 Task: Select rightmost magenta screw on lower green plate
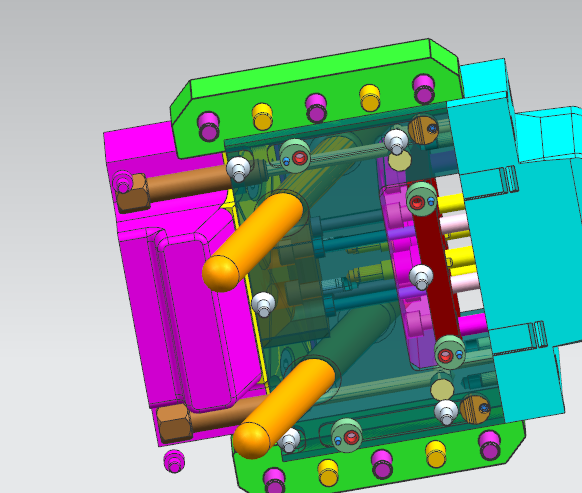tap(490, 445)
